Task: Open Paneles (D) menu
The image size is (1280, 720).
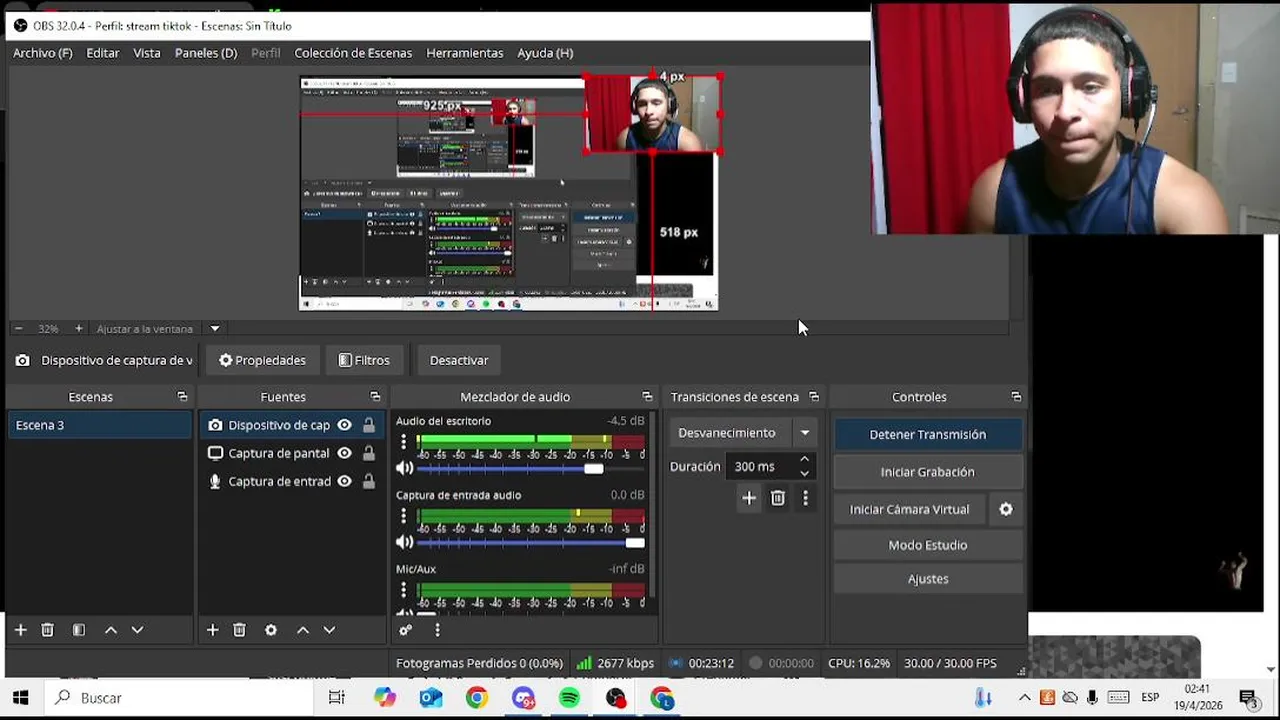Action: [x=206, y=53]
